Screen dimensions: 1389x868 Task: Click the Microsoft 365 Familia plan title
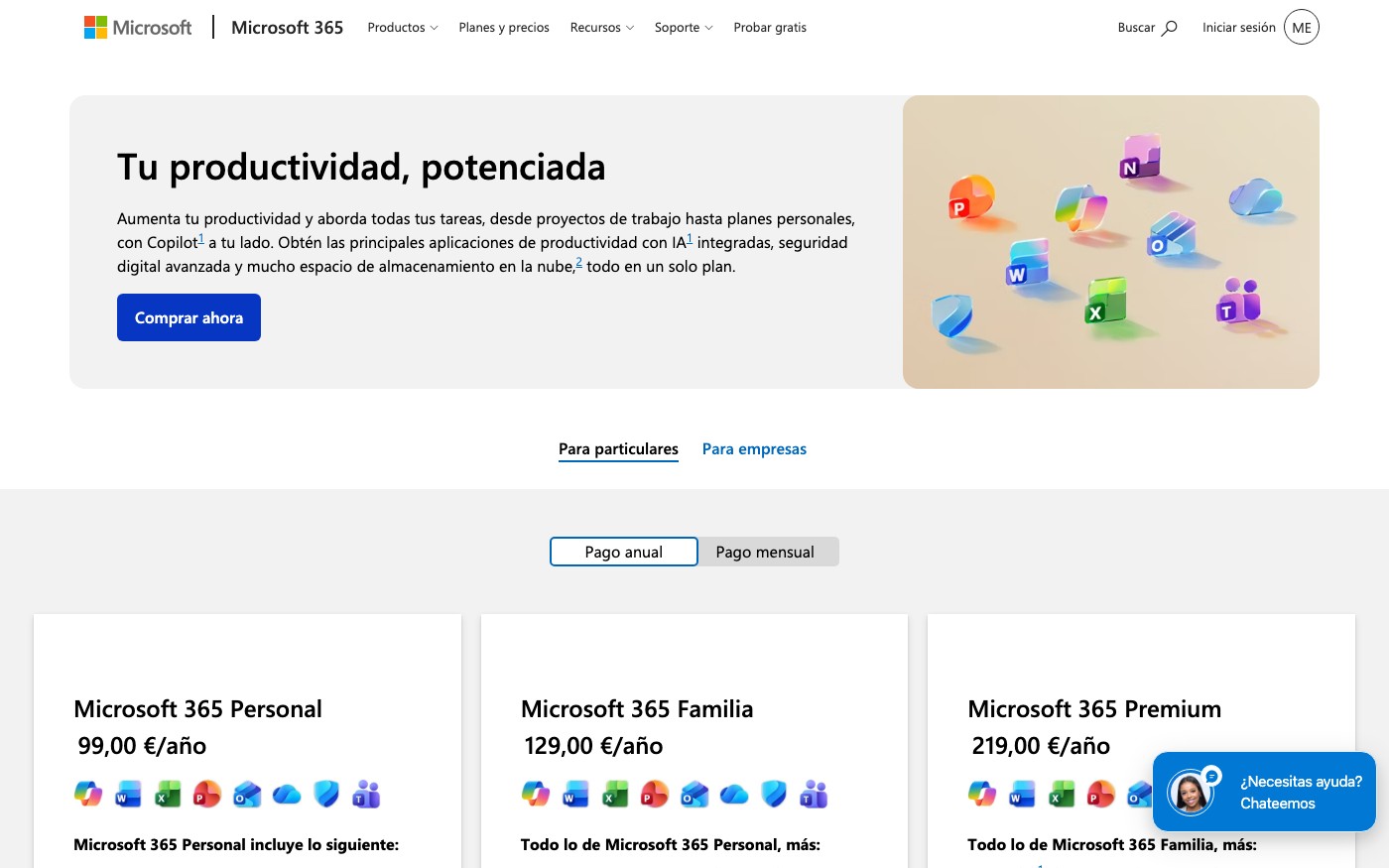[x=637, y=709]
